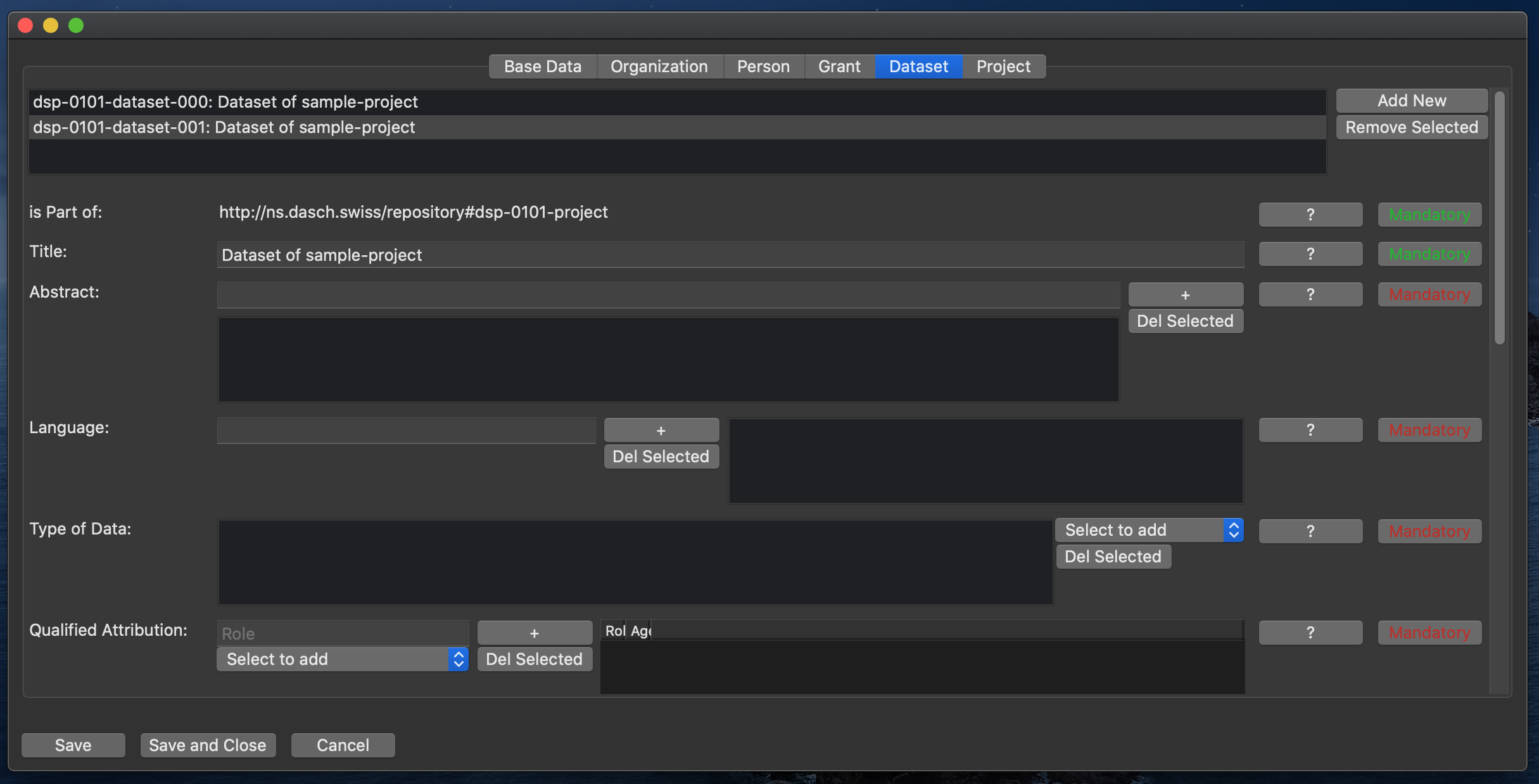The image size is (1539, 784).
Task: Click Del Selected under Qualified Attribution
Action: [535, 659]
